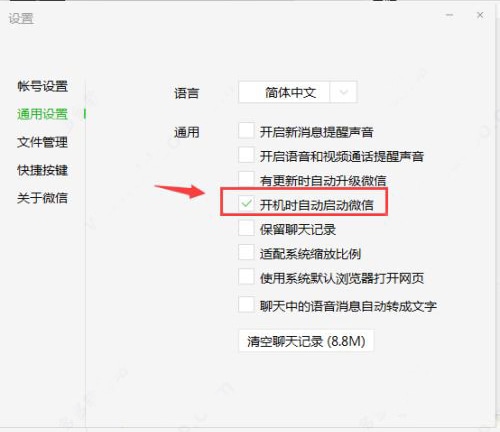Go to 关于微信 section
This screenshot has width=500, height=432.
pos(43,198)
